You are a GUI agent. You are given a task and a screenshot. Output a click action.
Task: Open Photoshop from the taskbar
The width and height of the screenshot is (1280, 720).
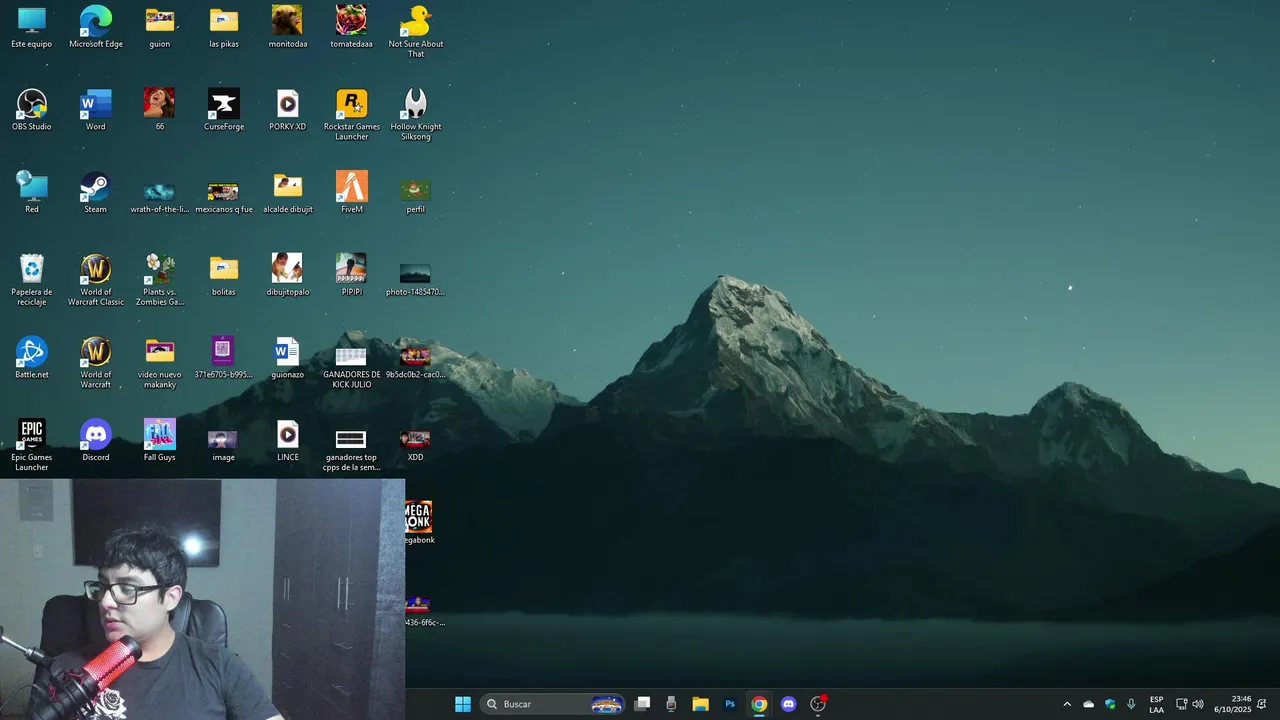pos(730,704)
